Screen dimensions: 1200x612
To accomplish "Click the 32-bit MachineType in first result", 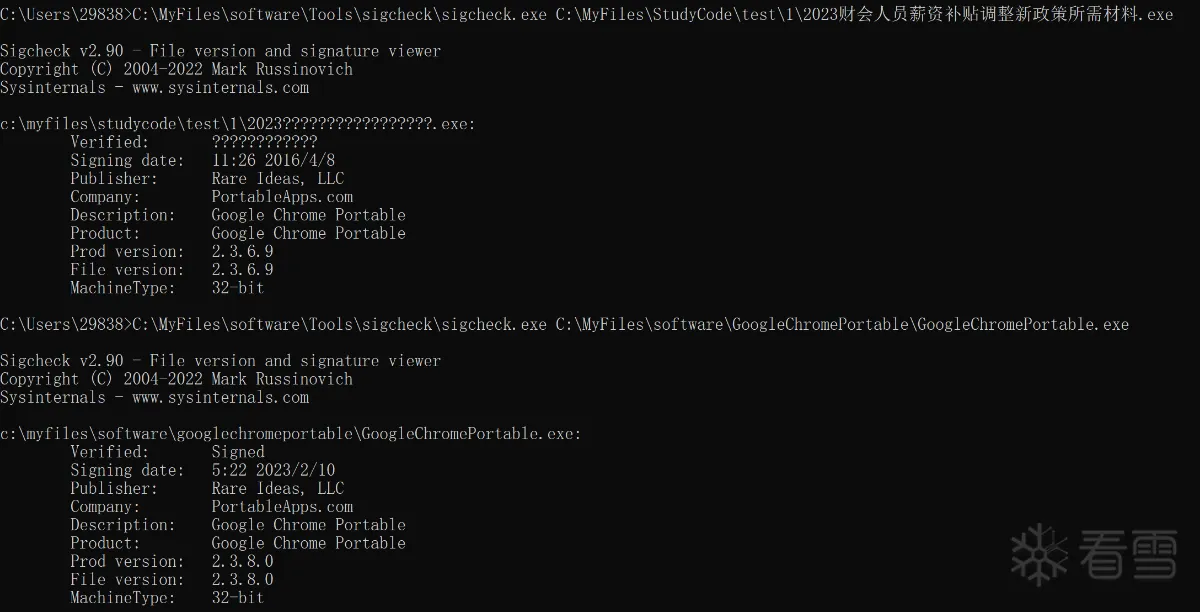I will pyautogui.click(x=238, y=288).
